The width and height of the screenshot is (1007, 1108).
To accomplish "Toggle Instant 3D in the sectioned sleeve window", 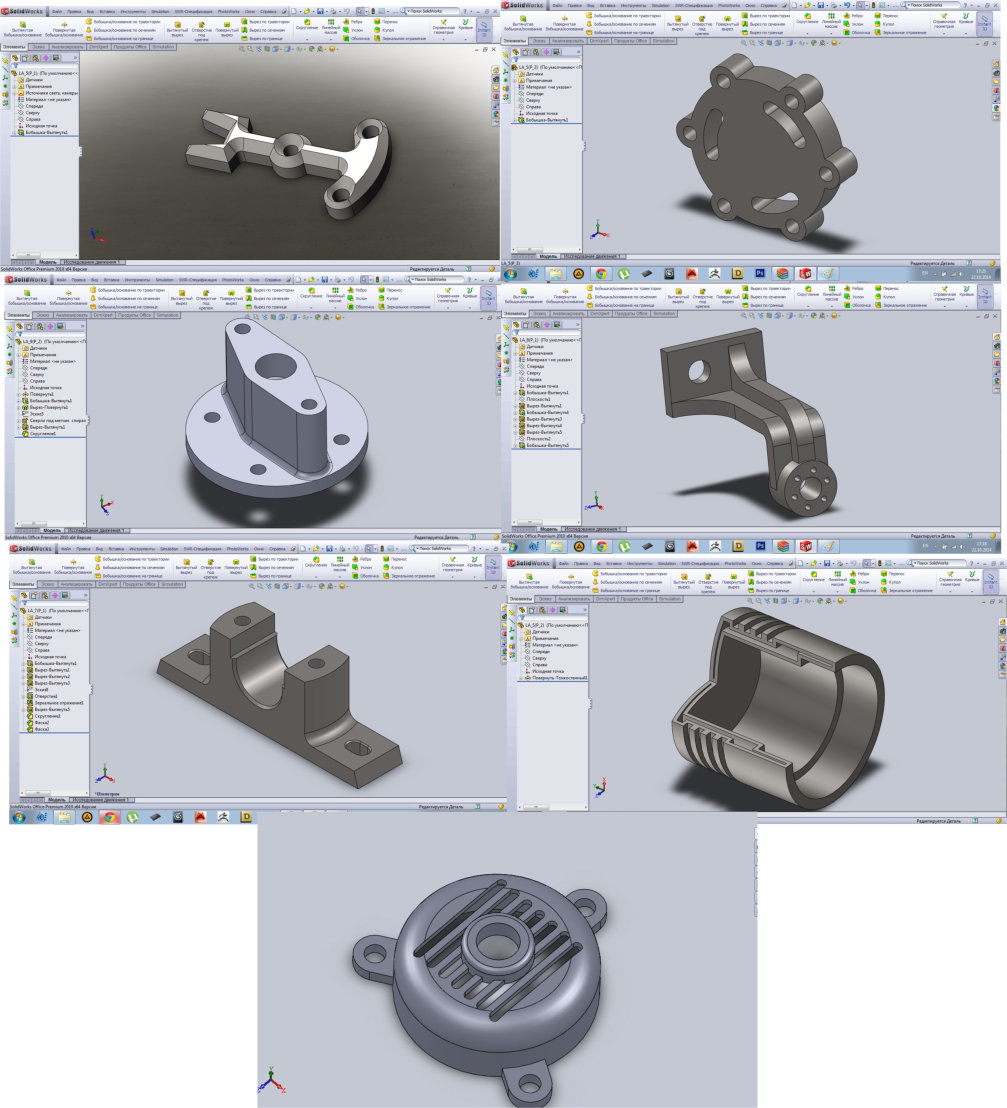I will [x=990, y=581].
